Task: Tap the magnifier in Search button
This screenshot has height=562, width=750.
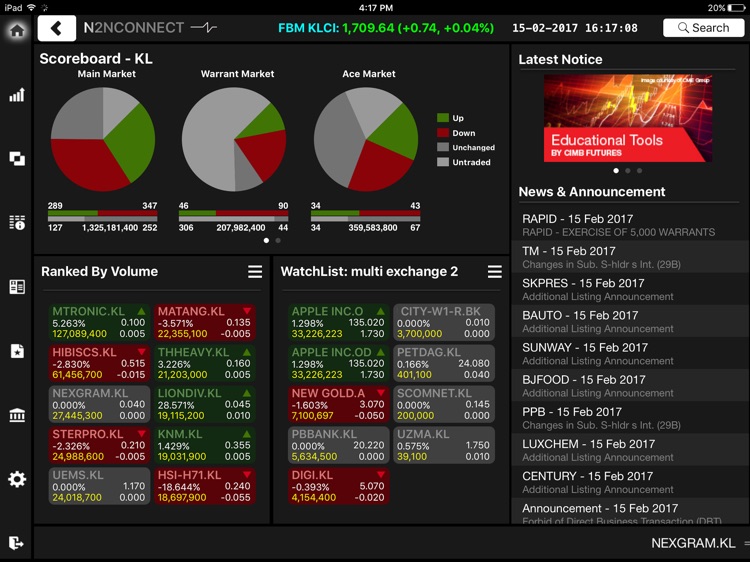Action: point(683,28)
